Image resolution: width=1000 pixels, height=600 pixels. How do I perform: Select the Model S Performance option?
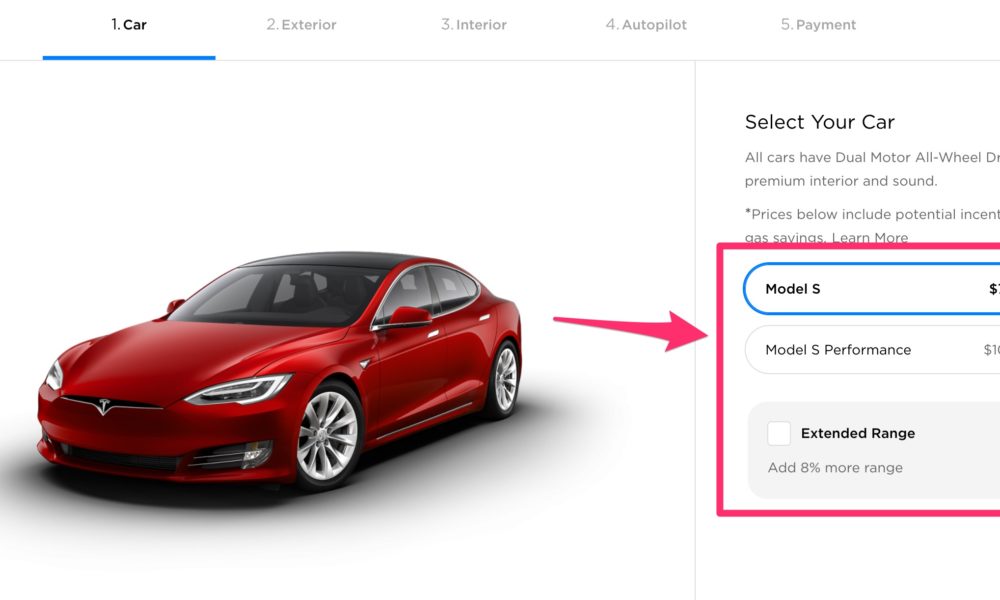point(872,349)
